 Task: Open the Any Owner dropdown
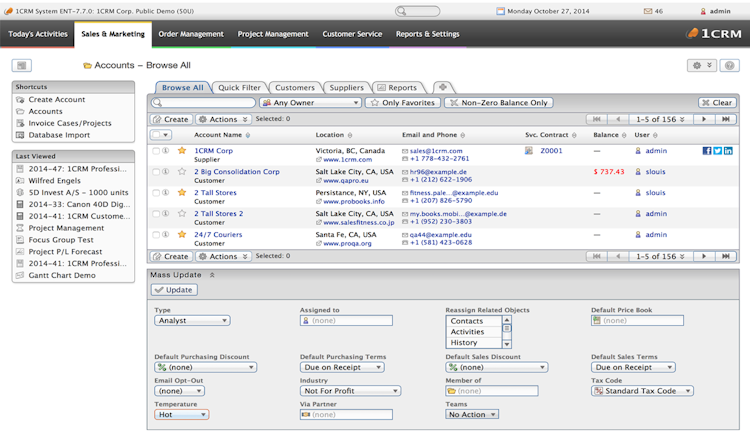(310, 102)
